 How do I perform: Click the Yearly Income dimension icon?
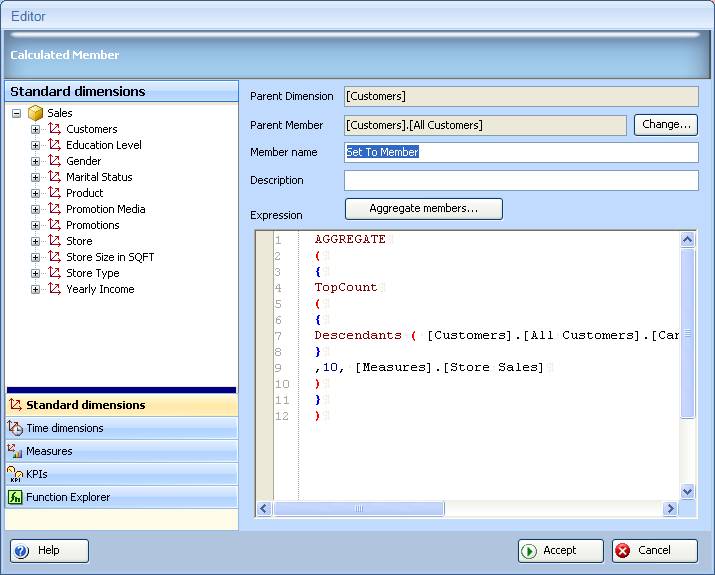(x=54, y=288)
